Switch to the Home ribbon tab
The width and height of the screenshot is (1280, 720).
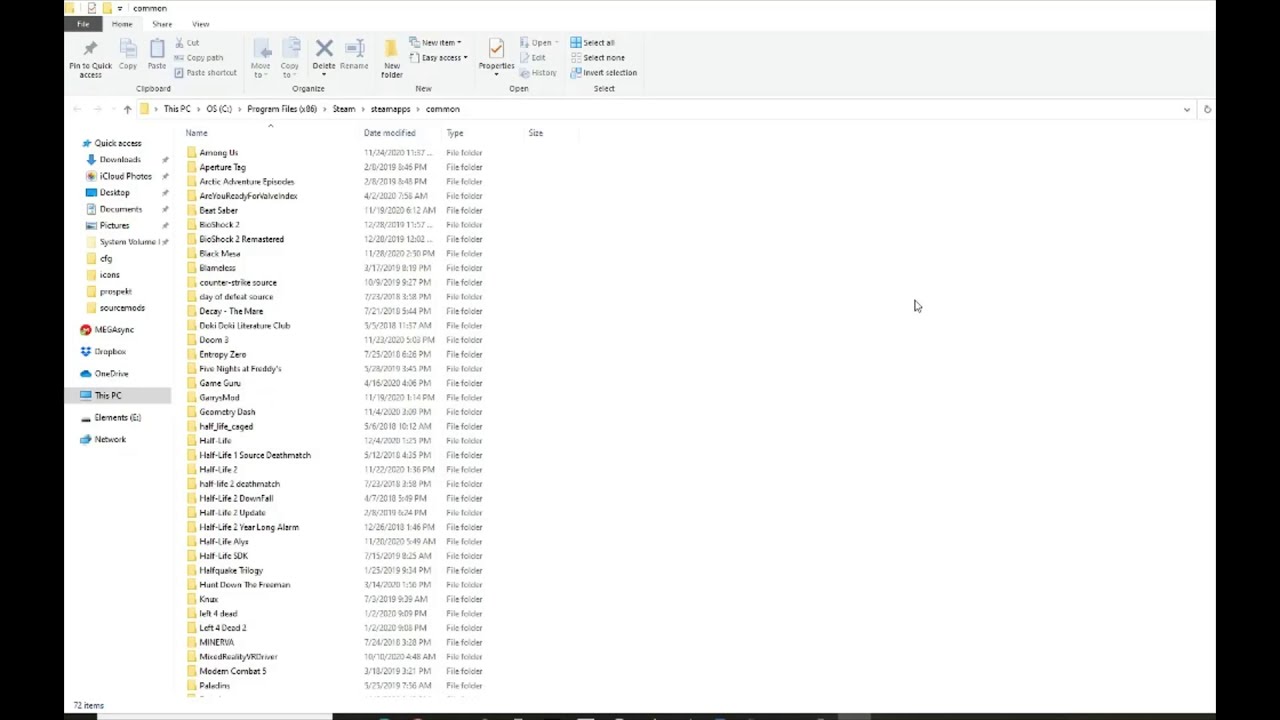point(122,24)
